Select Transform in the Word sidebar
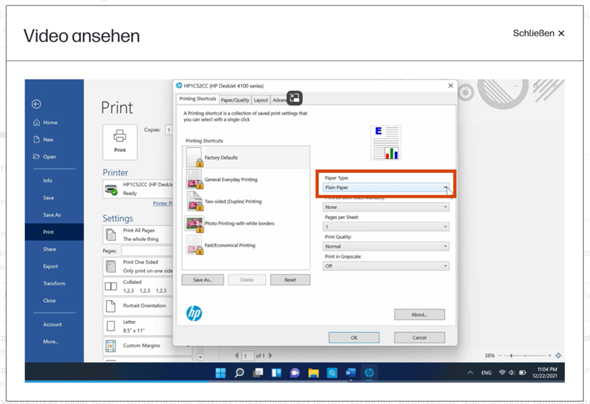Viewport: 590px width, 404px height. pyautogui.click(x=54, y=283)
